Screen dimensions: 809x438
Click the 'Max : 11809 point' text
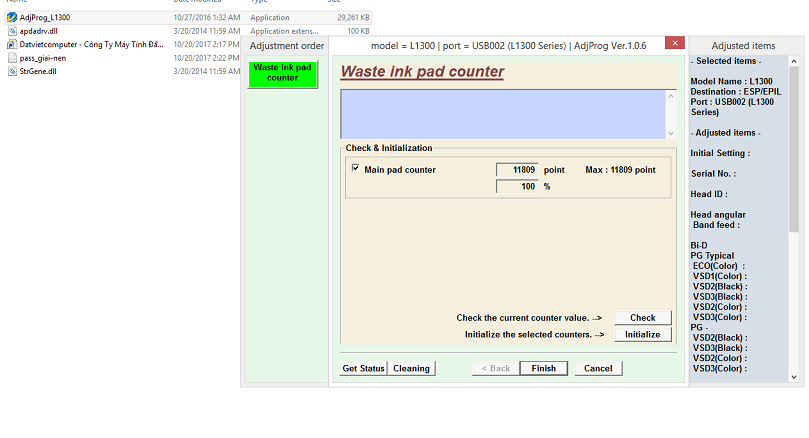(620, 170)
